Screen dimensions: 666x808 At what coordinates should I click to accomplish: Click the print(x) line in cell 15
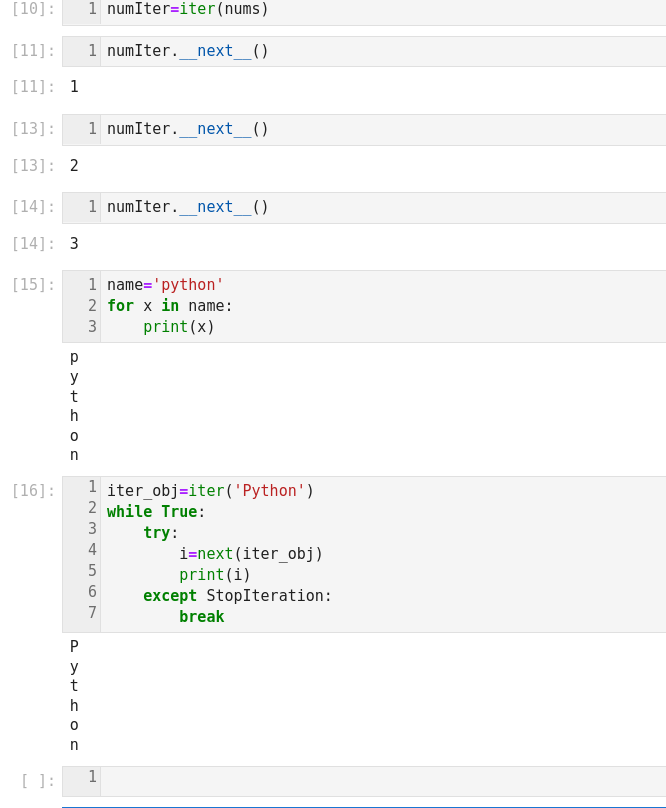pos(179,327)
